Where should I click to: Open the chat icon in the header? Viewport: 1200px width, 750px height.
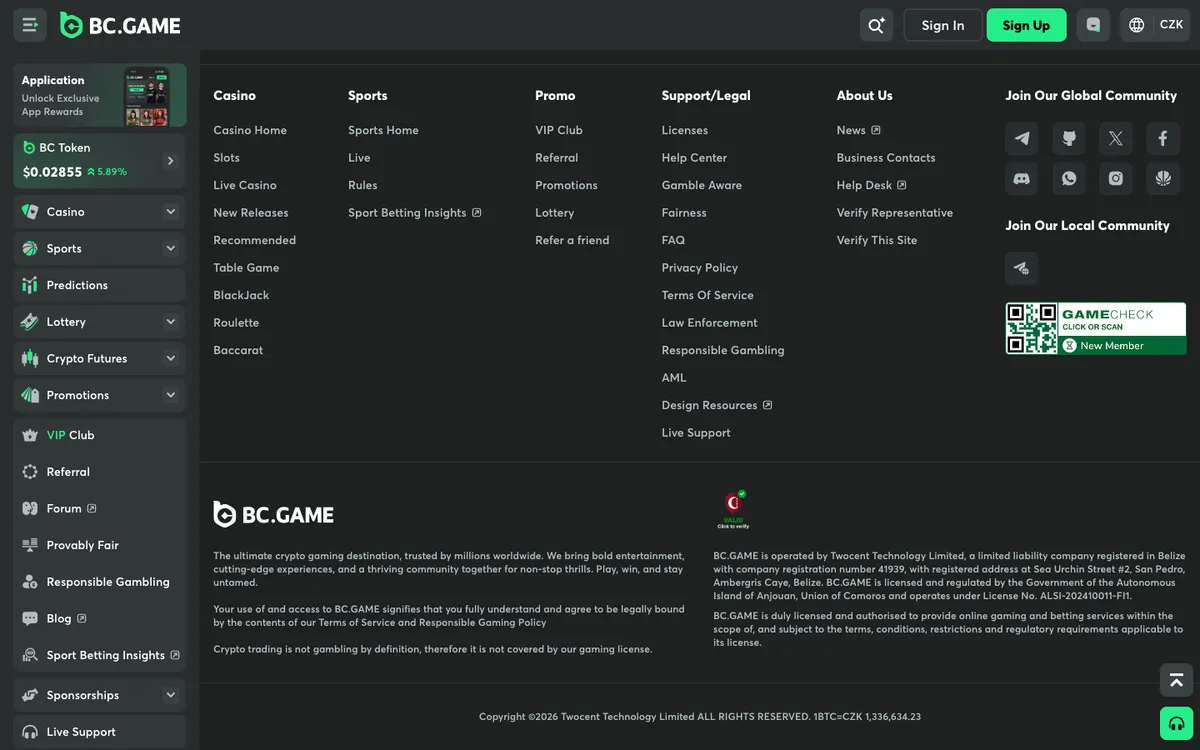pyautogui.click(x=1093, y=25)
